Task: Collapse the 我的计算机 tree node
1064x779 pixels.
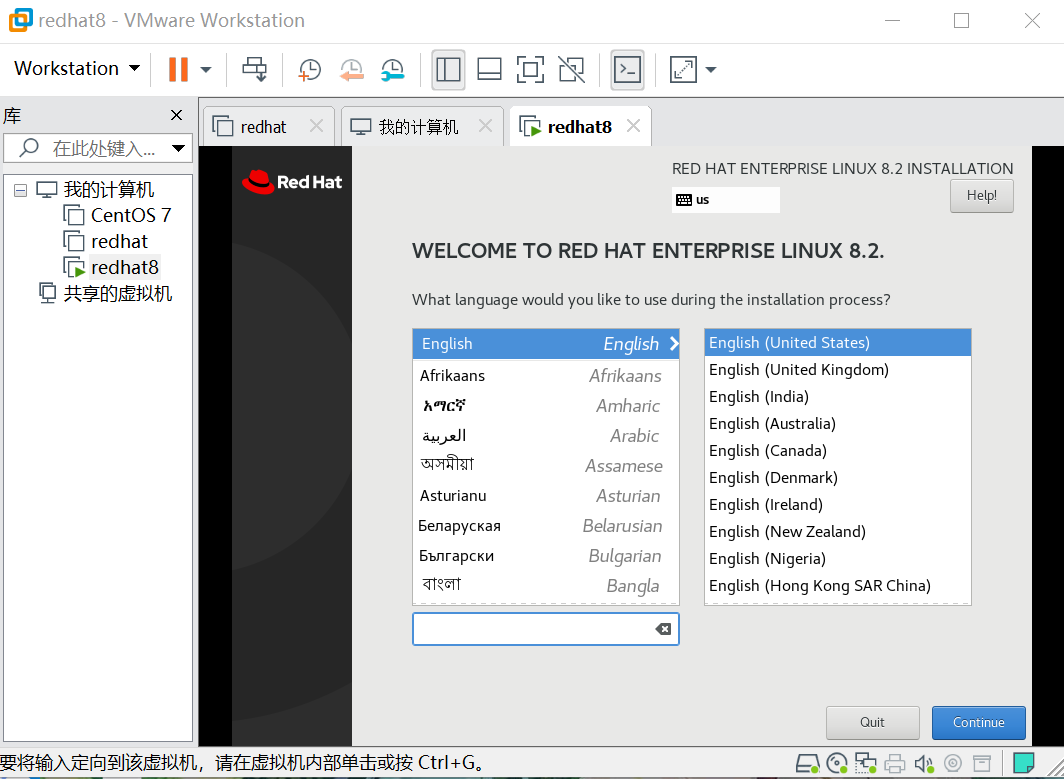Action: [x=20, y=189]
